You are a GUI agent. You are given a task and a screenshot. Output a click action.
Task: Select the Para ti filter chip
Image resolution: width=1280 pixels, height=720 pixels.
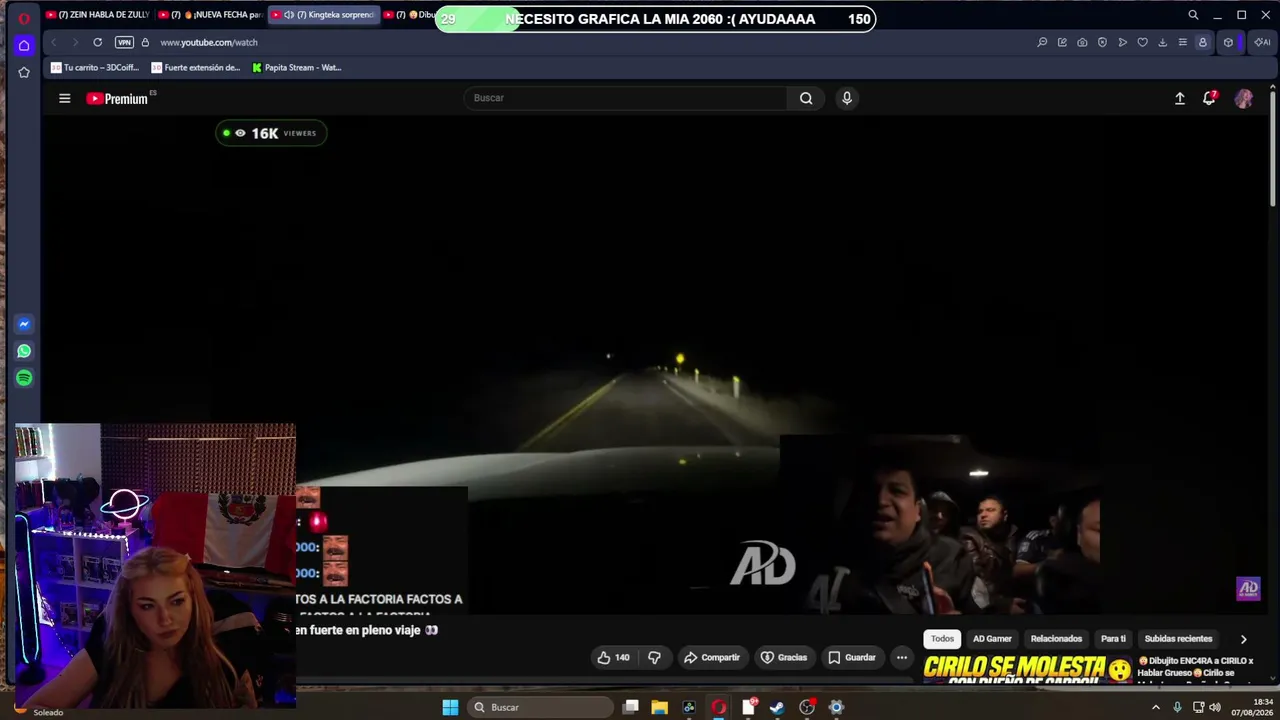click(x=1113, y=639)
